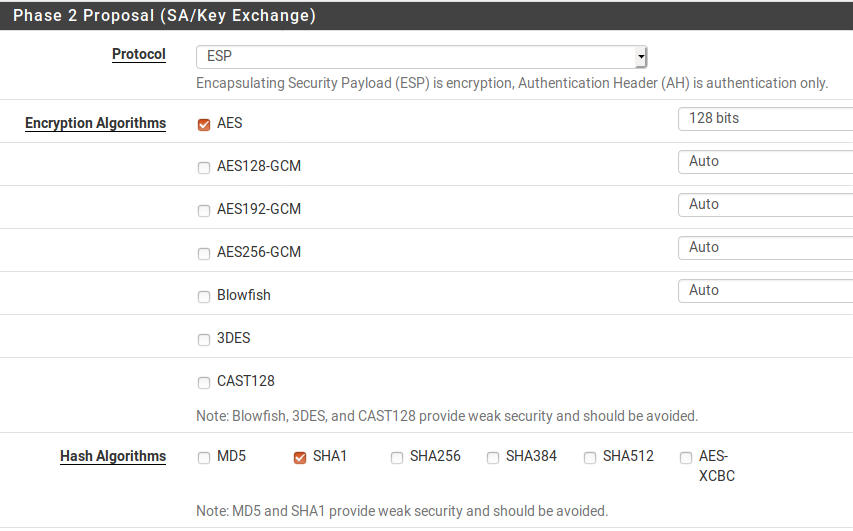Image resolution: width=853 pixels, height=531 pixels.
Task: Select the 3DES checkbox
Action: [204, 339]
